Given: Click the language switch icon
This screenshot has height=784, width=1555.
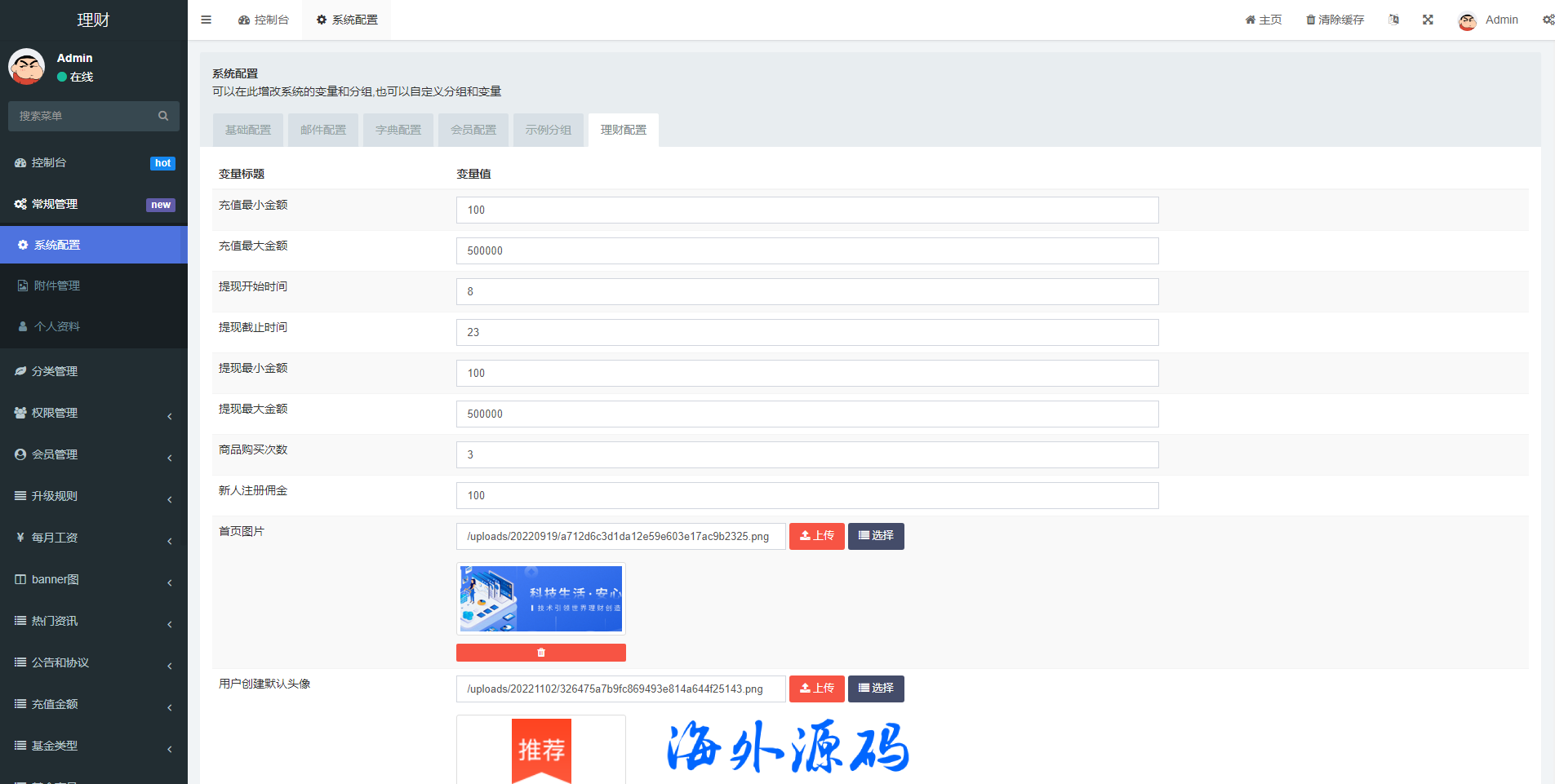Looking at the screenshot, I should click(x=1393, y=20).
